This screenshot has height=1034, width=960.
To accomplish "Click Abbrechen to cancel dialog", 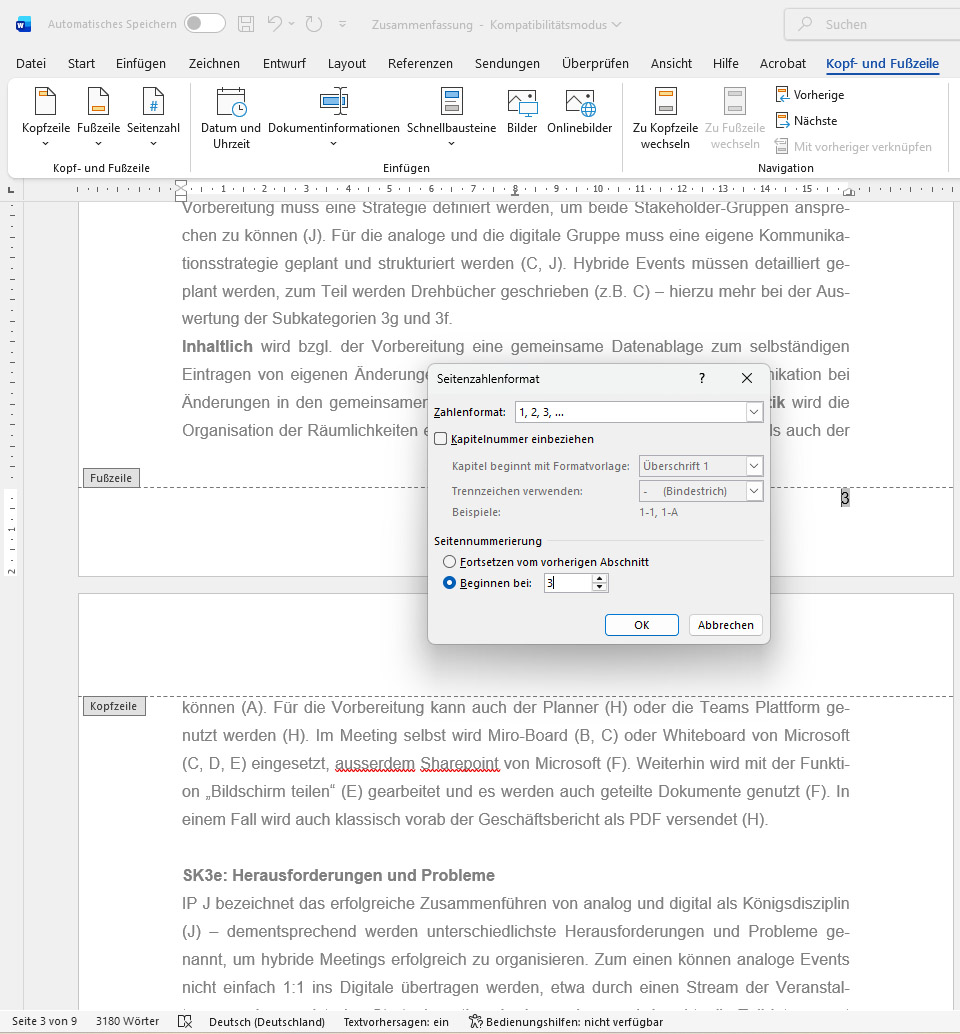I will click(x=726, y=625).
